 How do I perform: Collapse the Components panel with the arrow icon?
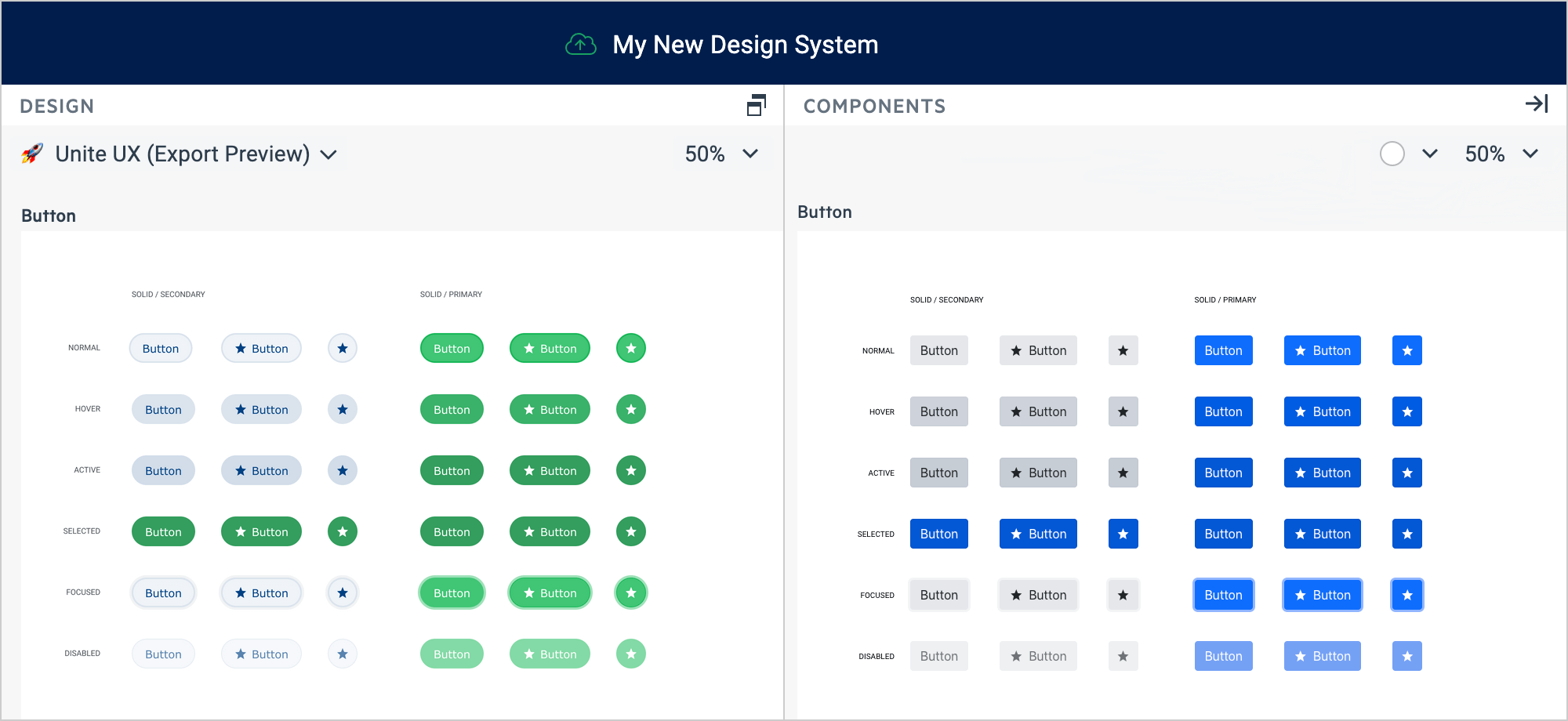click(1537, 103)
